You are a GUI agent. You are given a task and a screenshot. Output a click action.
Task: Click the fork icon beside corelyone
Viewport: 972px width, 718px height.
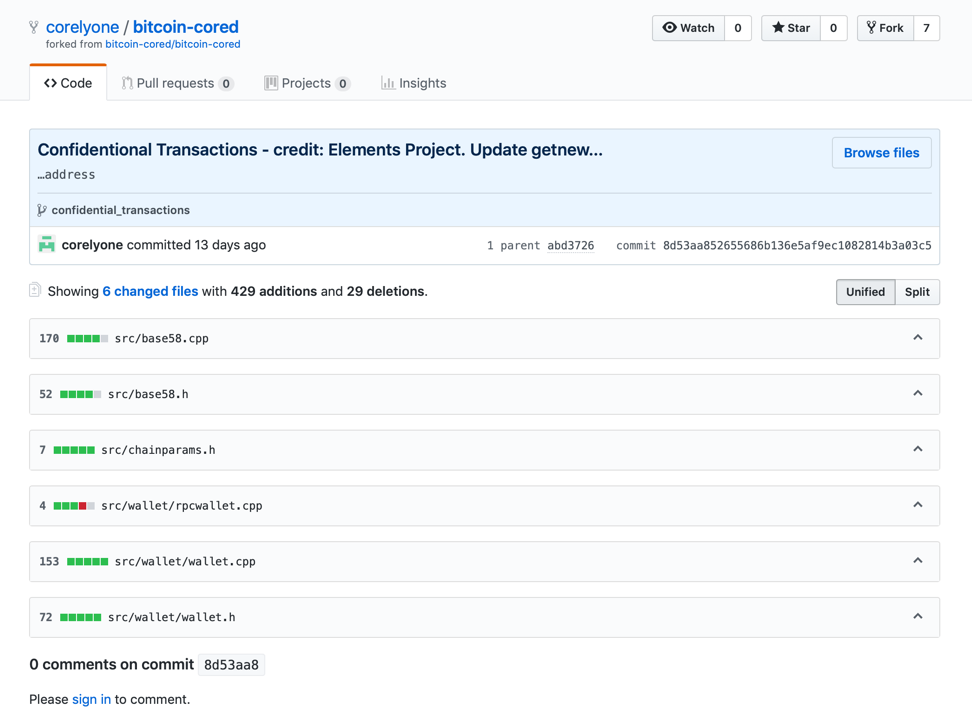(x=33, y=27)
